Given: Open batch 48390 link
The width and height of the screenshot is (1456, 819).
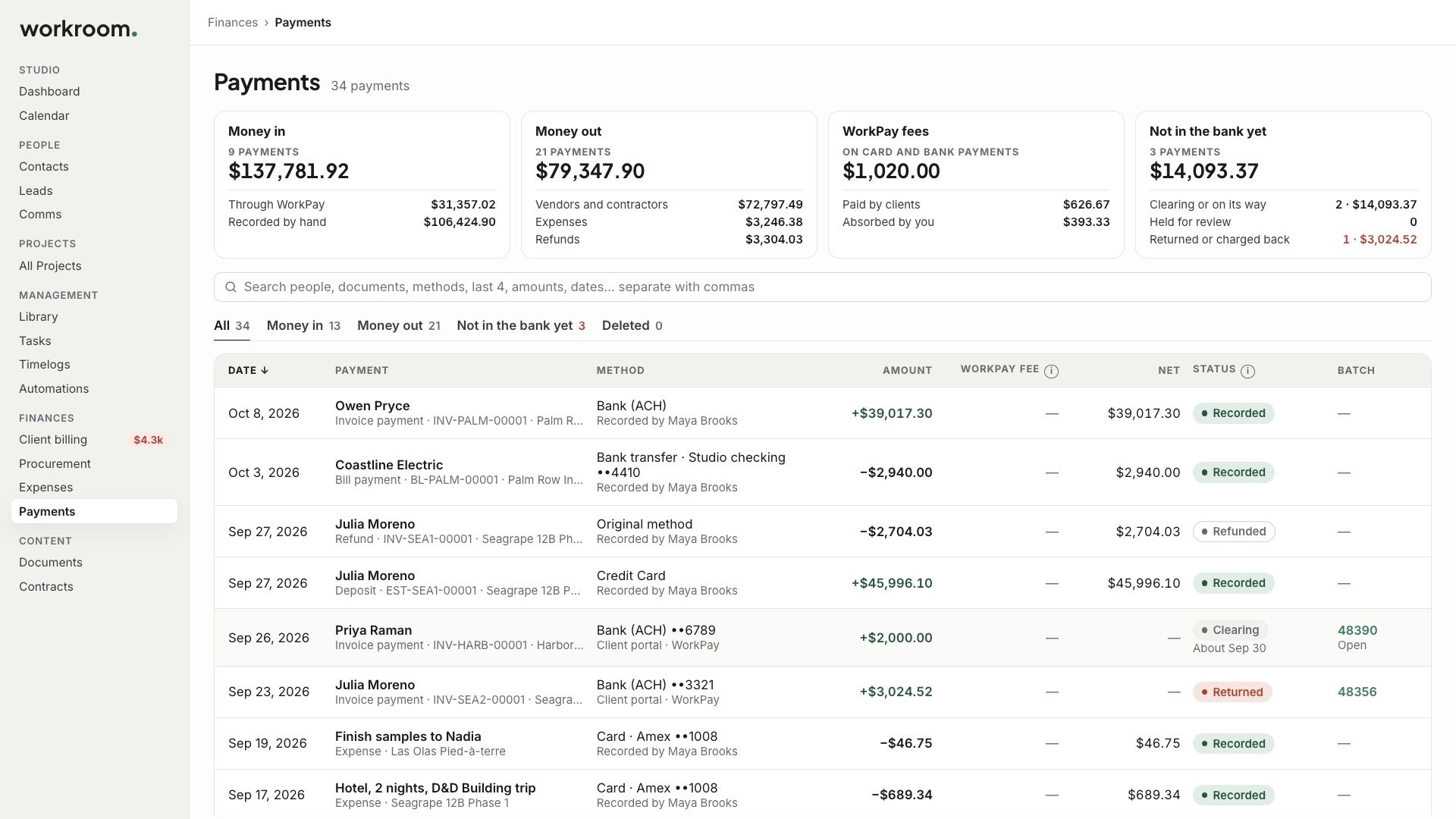Looking at the screenshot, I should tap(1357, 630).
